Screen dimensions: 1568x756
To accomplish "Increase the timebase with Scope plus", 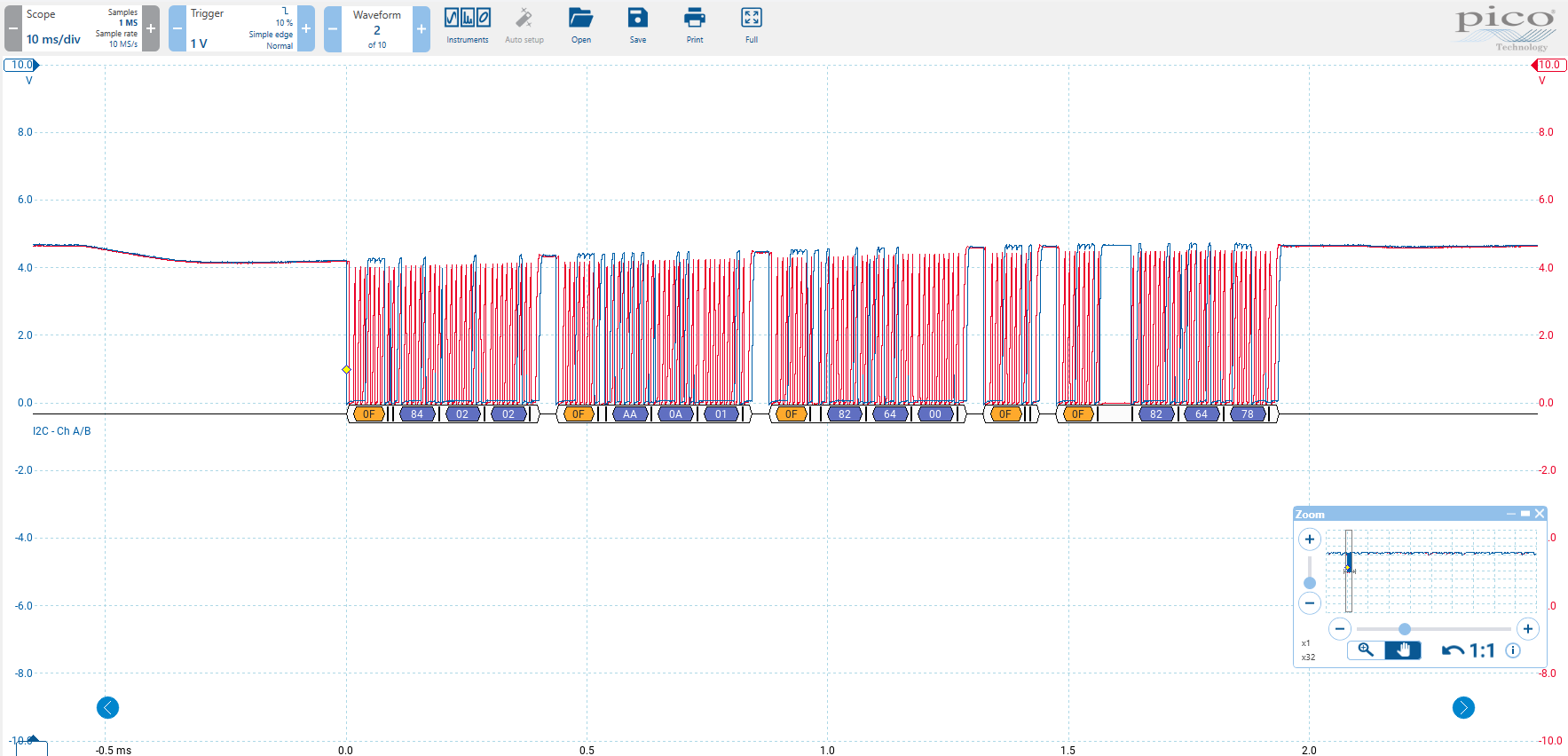I will click(151, 28).
